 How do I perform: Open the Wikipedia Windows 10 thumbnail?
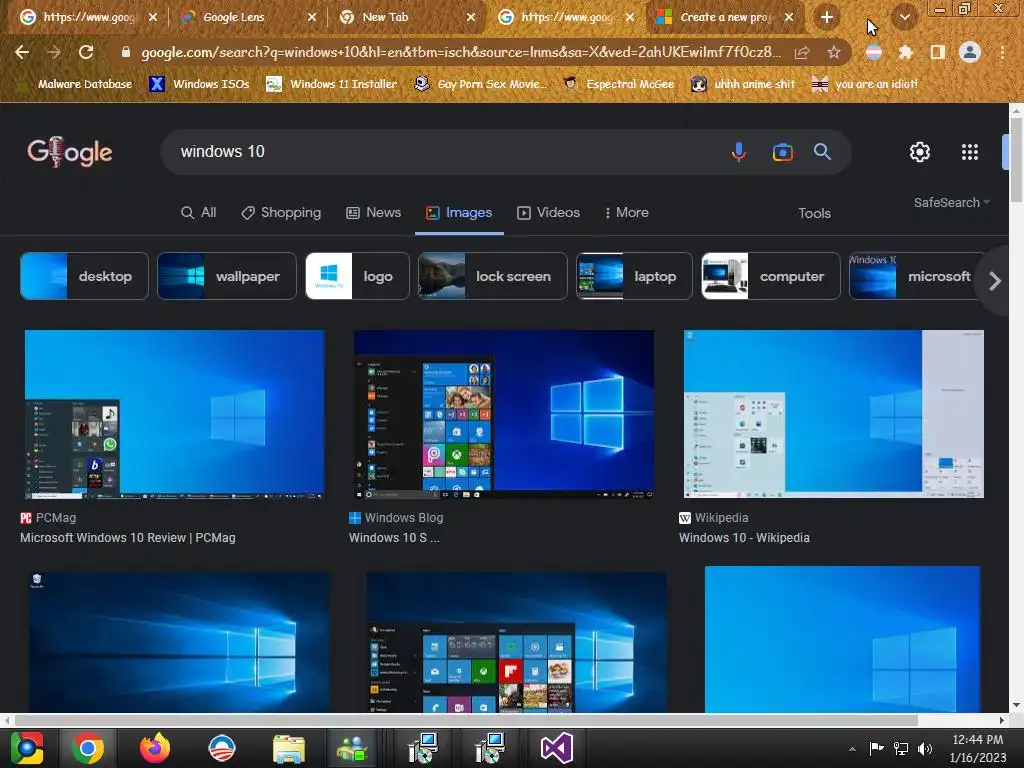(833, 414)
